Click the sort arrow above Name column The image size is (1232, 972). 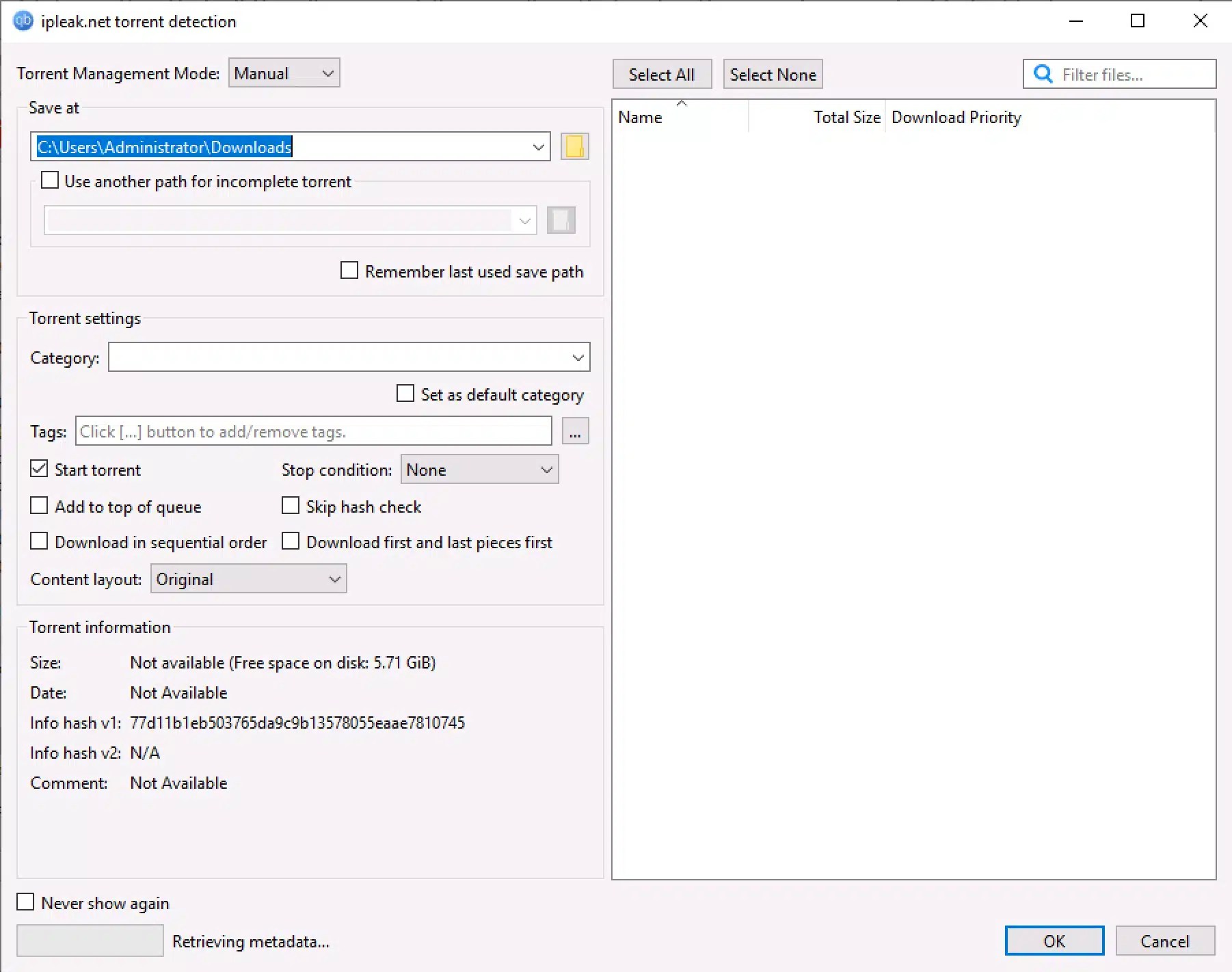[682, 104]
